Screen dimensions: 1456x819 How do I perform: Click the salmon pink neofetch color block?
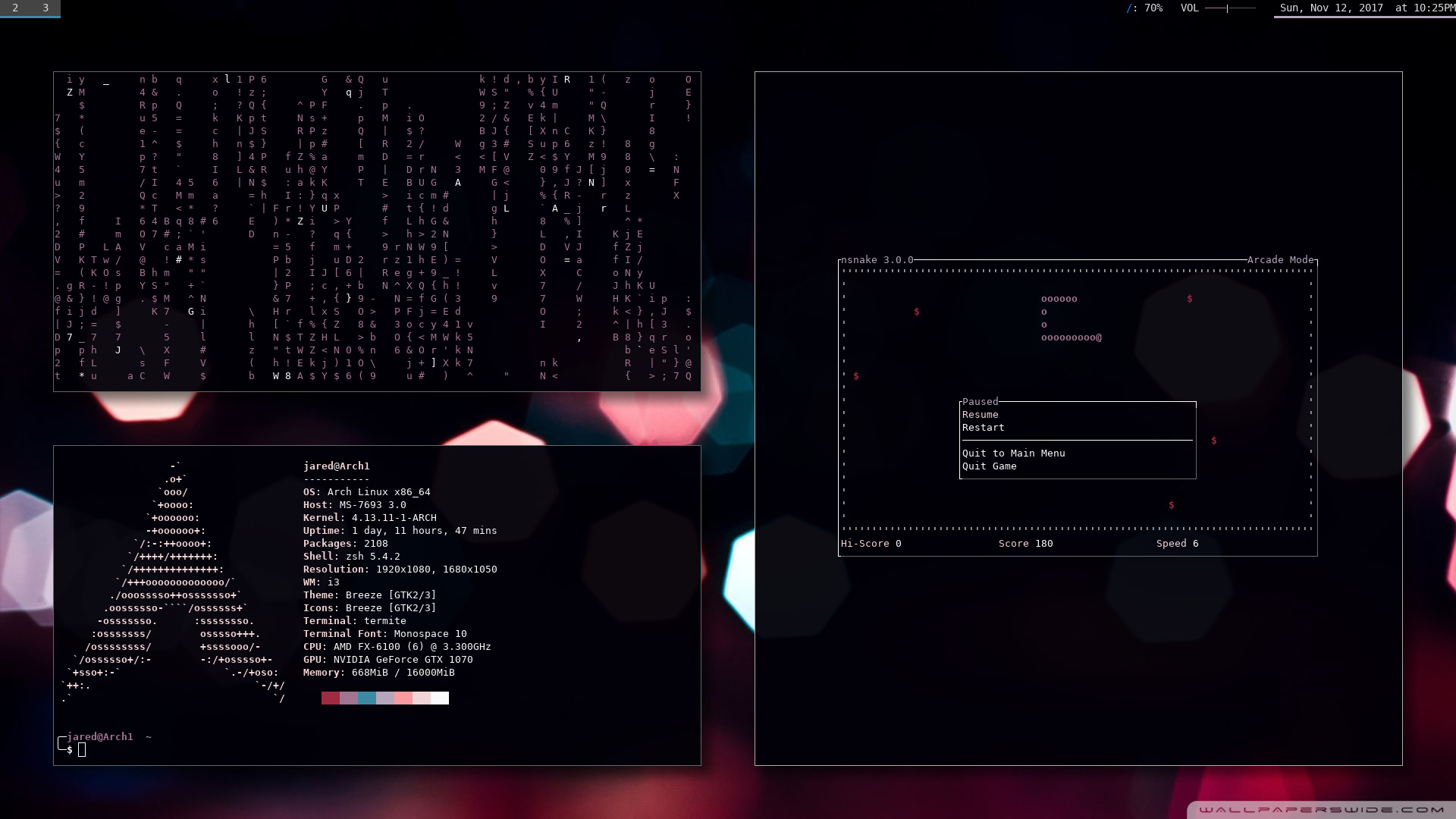point(403,698)
